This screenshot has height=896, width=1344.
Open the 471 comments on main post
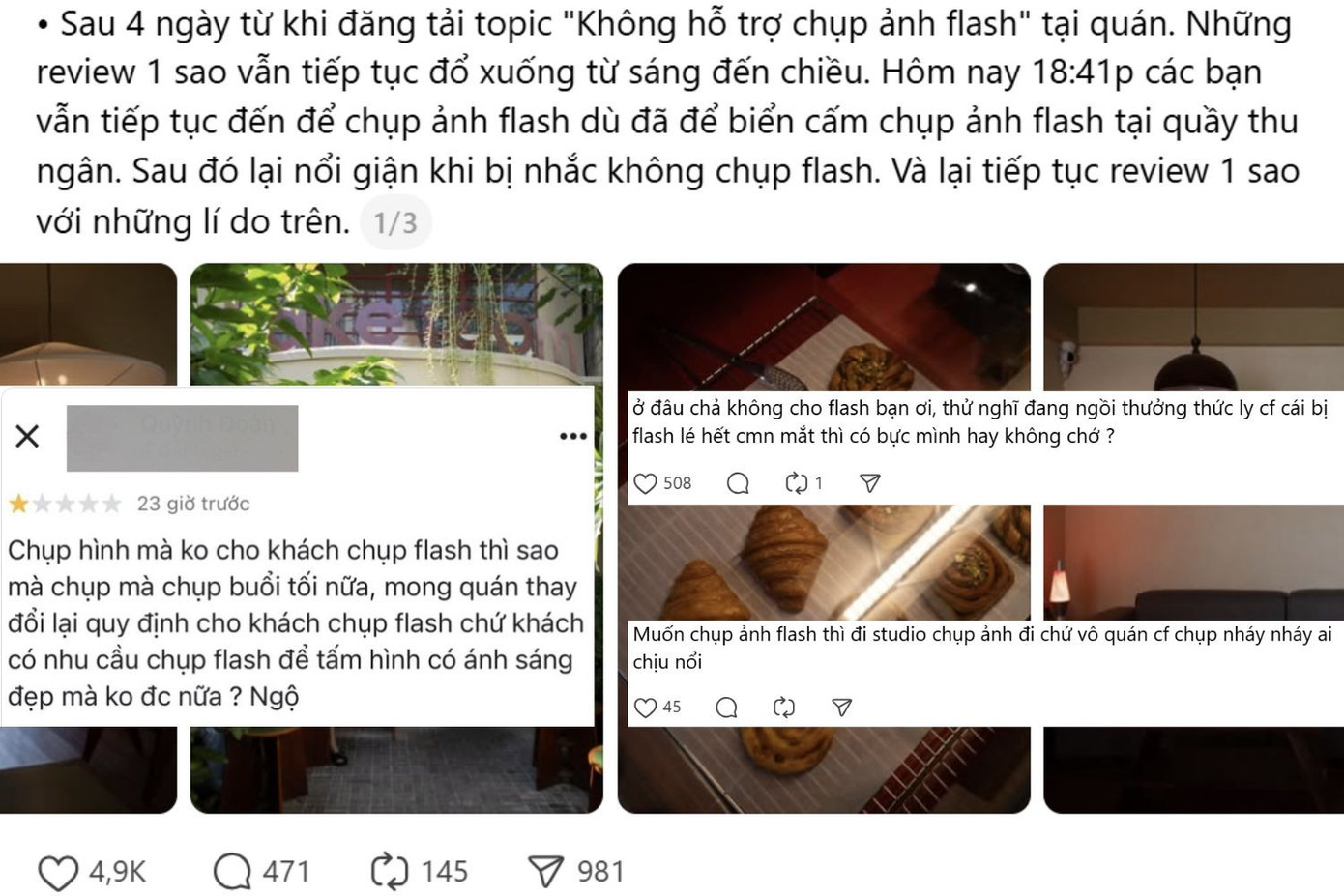point(232,872)
